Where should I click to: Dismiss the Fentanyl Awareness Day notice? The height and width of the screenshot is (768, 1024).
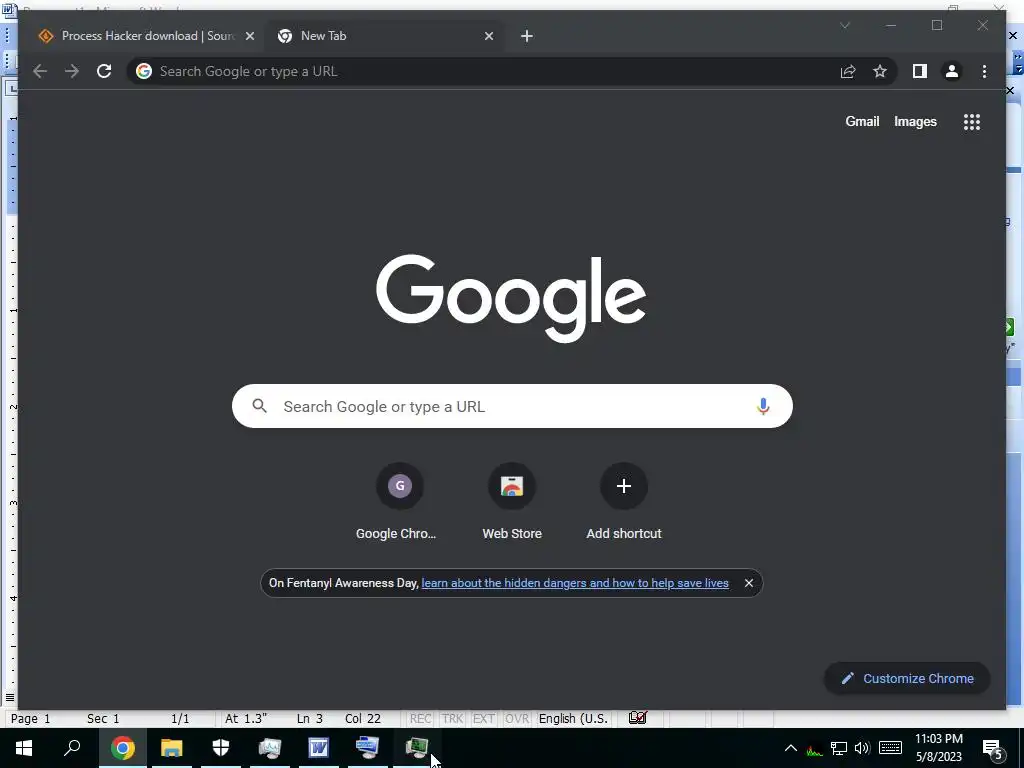[748, 583]
